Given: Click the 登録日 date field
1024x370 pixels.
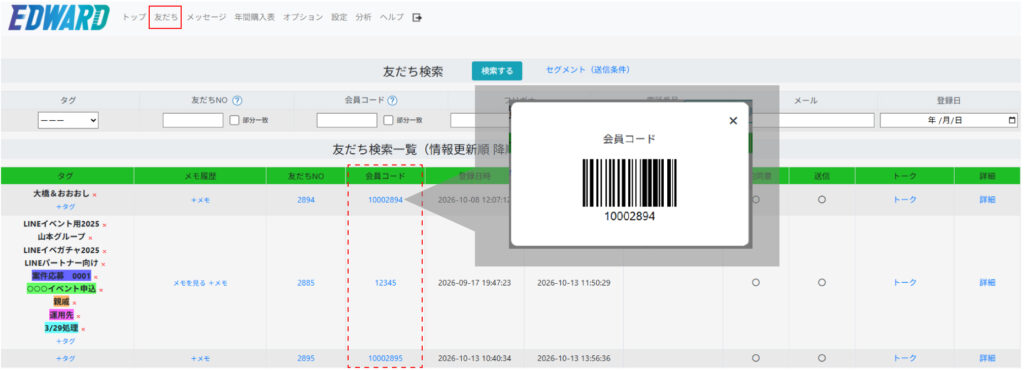Looking at the screenshot, I should click(949, 121).
